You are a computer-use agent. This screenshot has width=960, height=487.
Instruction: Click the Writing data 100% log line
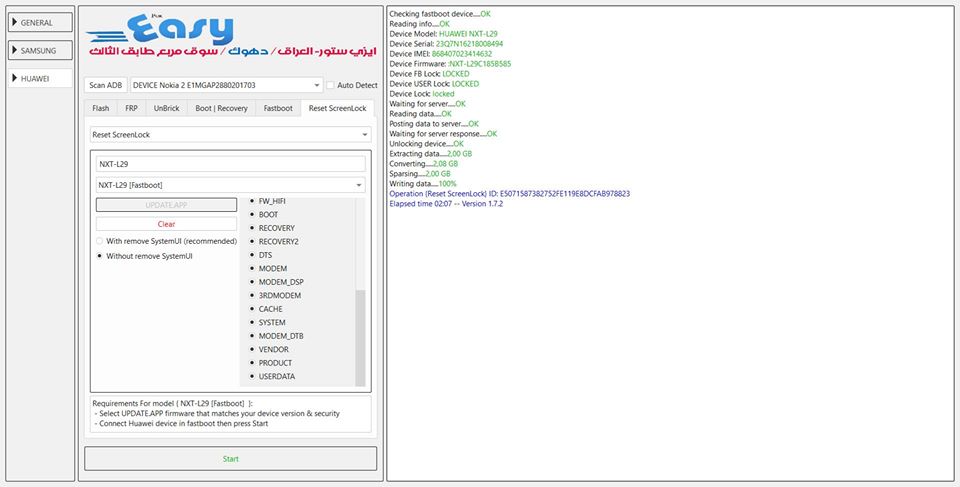coord(422,184)
